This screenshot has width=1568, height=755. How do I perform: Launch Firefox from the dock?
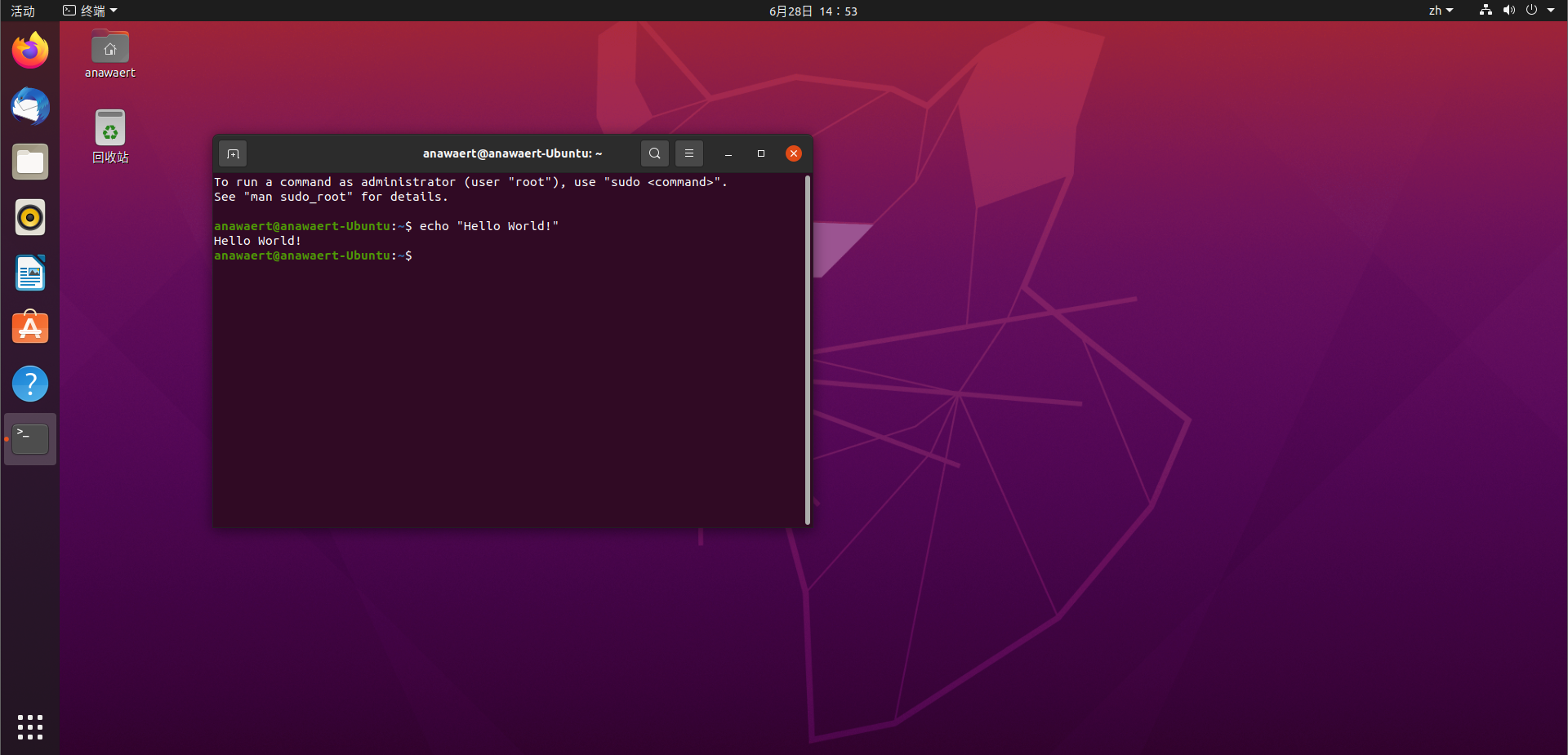point(30,51)
